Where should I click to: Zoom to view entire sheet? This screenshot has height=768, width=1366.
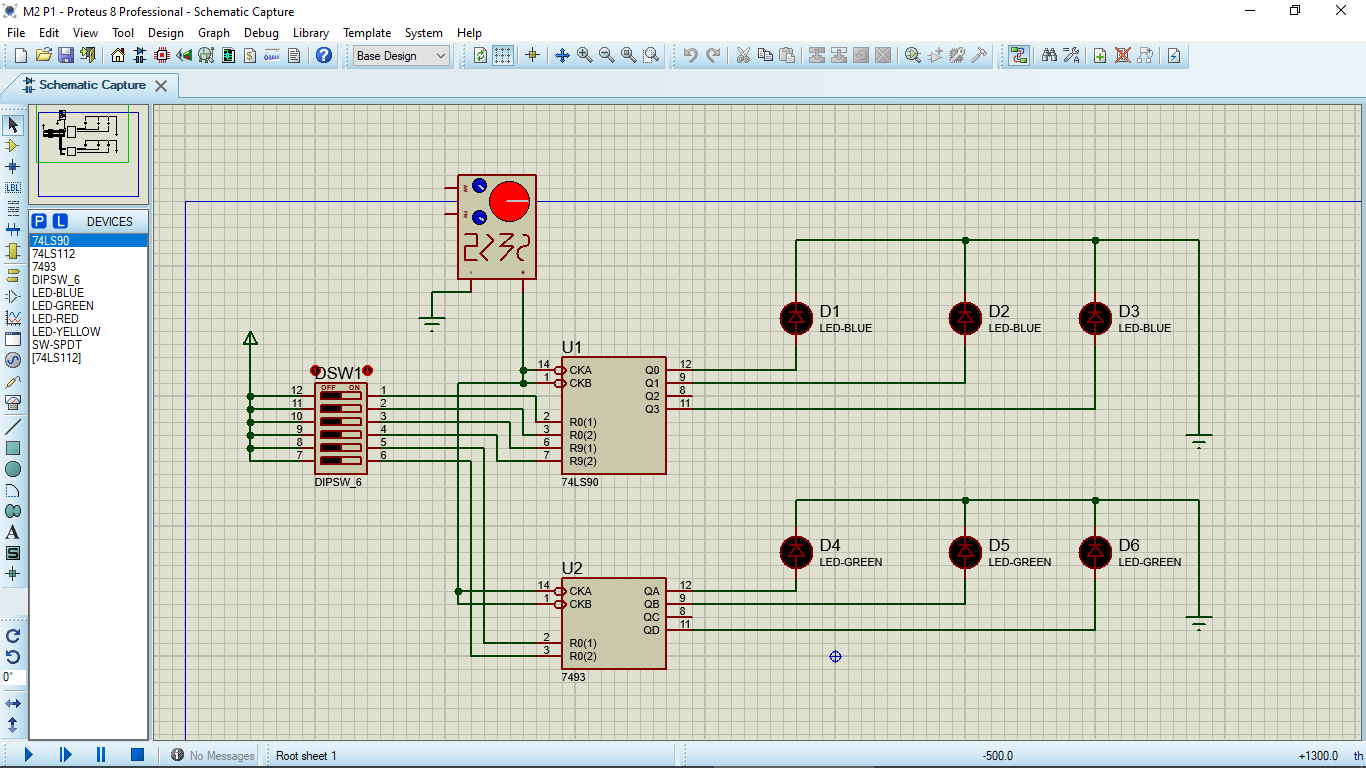[628, 56]
